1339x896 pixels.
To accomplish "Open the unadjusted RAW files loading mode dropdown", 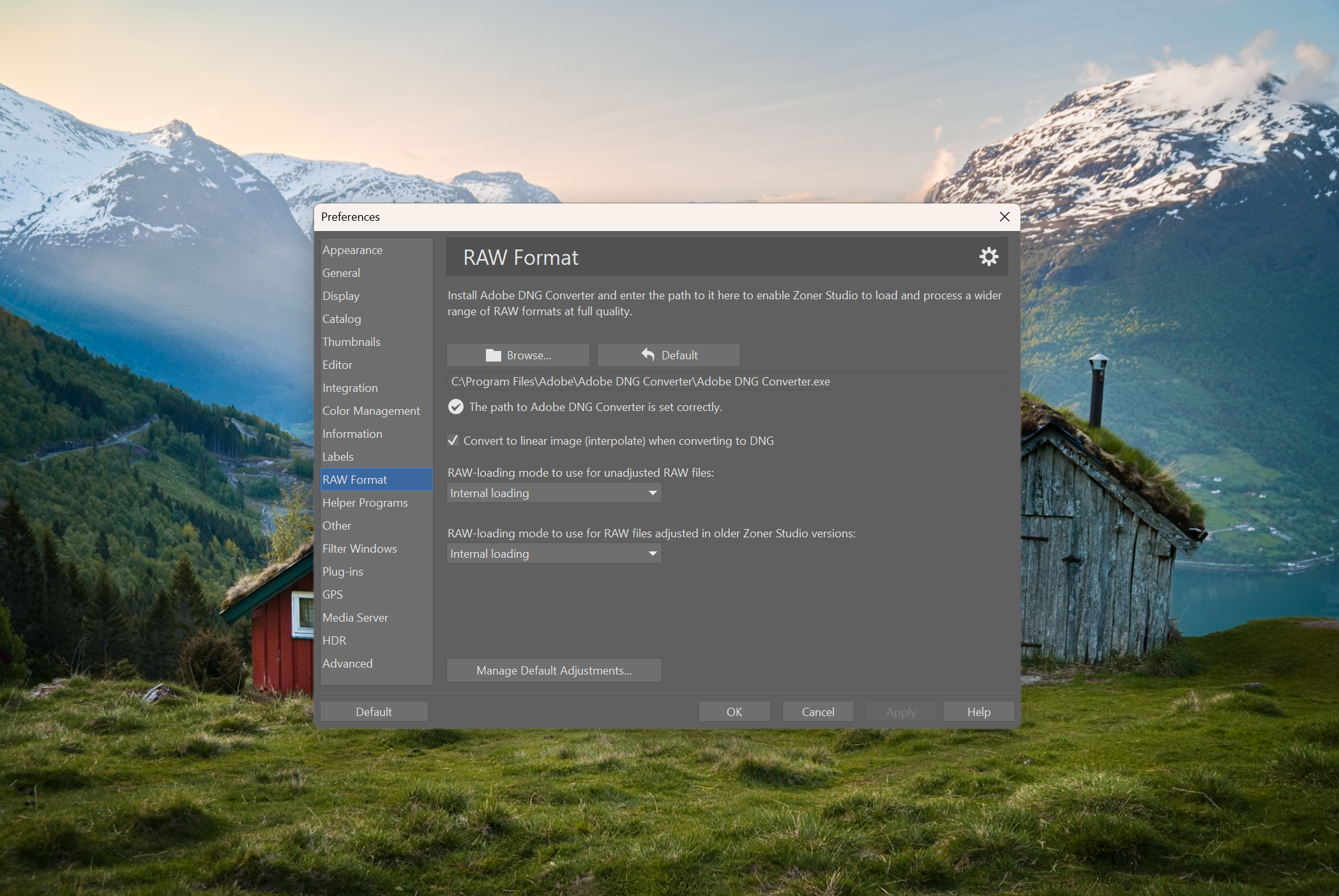I will click(554, 493).
